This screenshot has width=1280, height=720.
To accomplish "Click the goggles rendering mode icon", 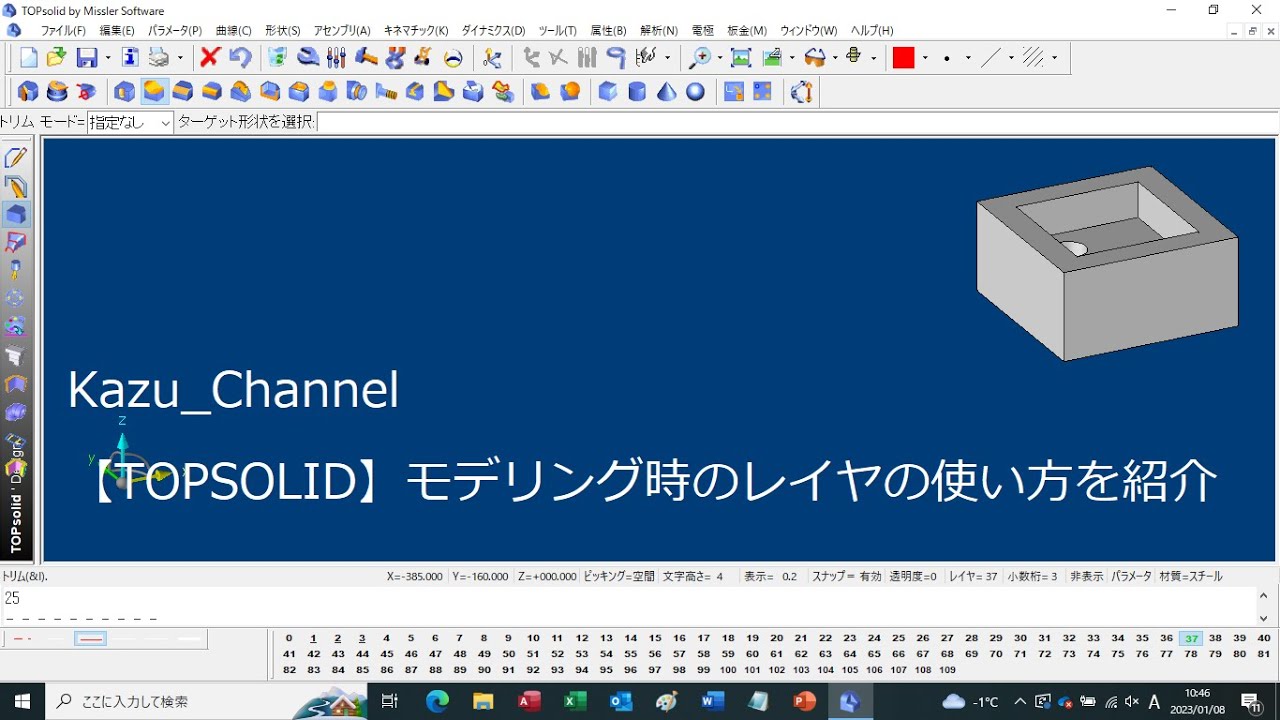I will point(814,58).
